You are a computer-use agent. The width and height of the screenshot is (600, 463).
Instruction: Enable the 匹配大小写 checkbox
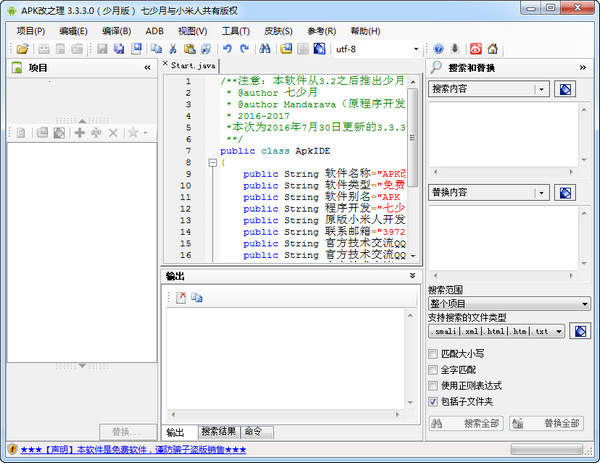point(433,353)
